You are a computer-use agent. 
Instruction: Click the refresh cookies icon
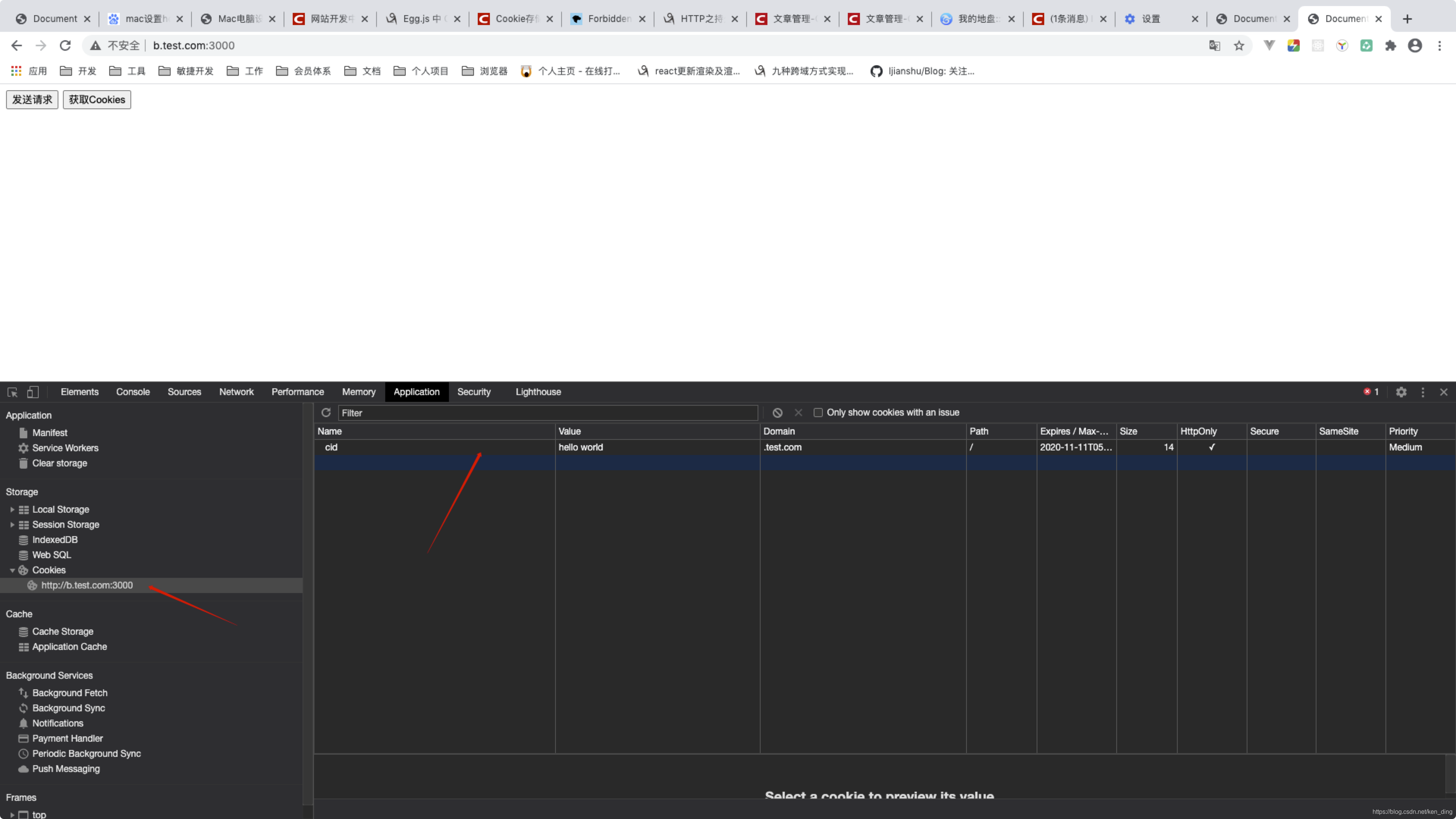tap(326, 413)
